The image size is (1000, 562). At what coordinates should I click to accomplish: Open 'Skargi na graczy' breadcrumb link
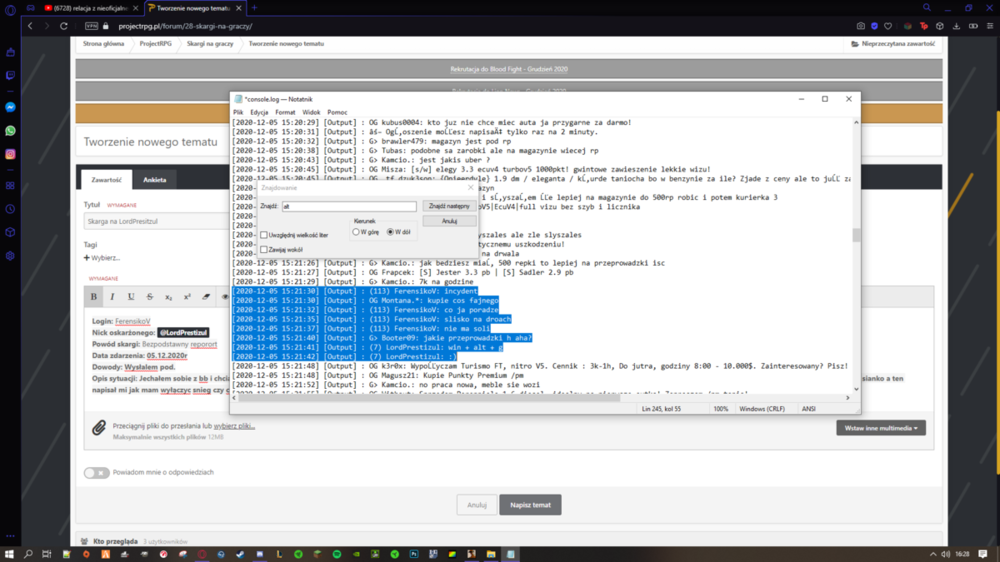[210, 44]
